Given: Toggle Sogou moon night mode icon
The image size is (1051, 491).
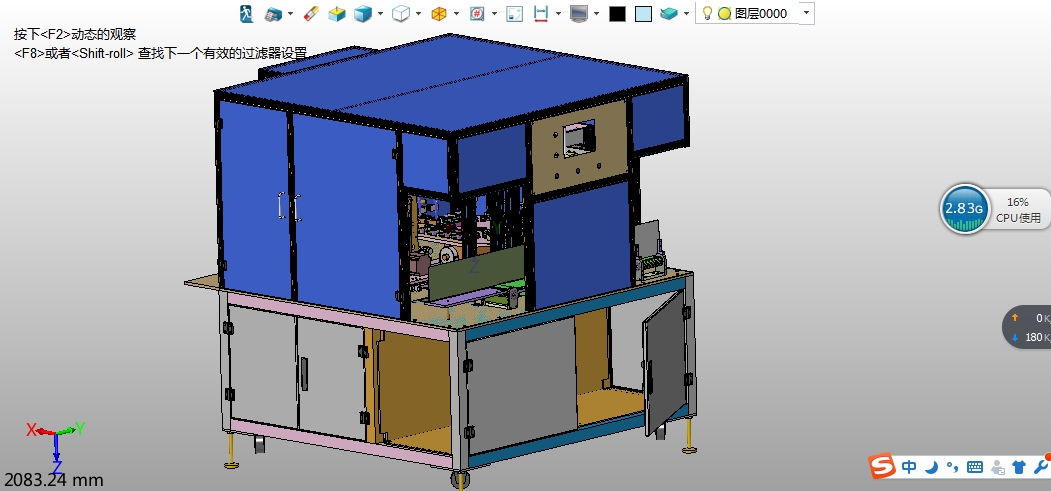Looking at the screenshot, I should 930,466.
